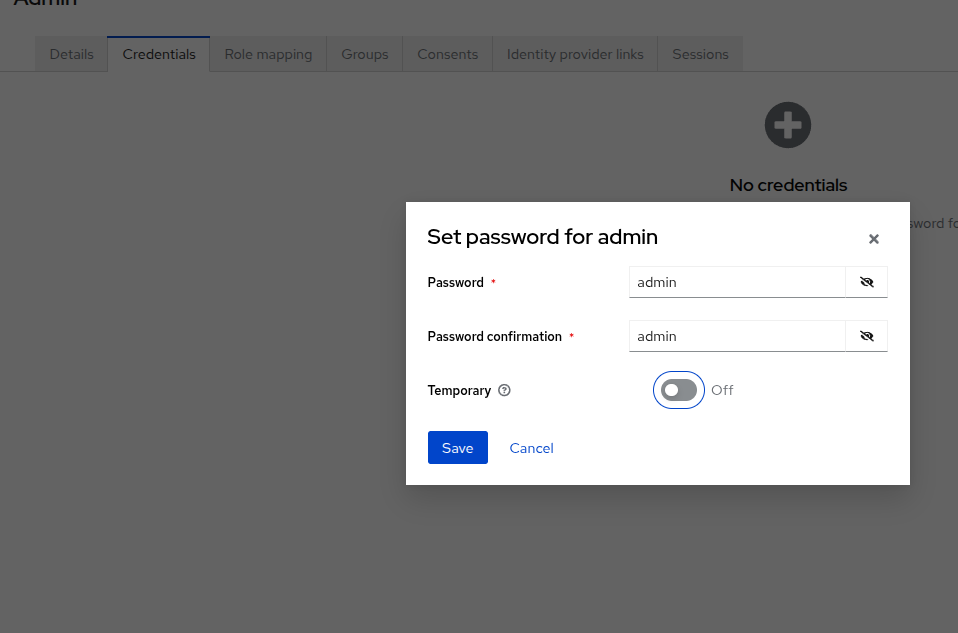This screenshot has height=633, width=958.
Task: Close the Set password dialog with X
Action: pyautogui.click(x=874, y=239)
